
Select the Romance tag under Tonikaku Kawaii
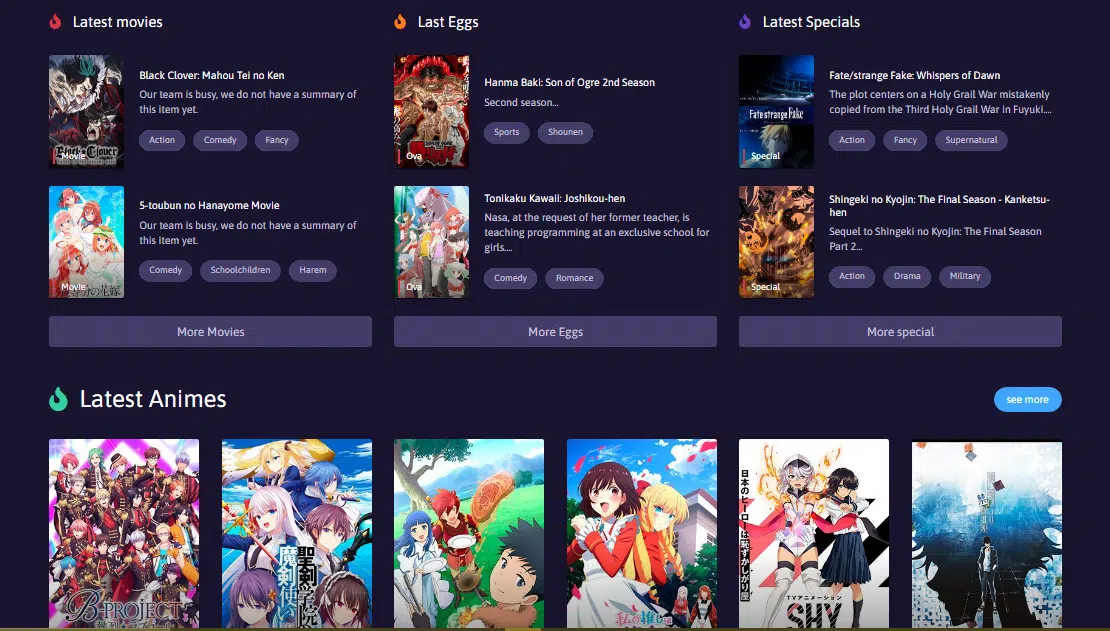coord(574,278)
